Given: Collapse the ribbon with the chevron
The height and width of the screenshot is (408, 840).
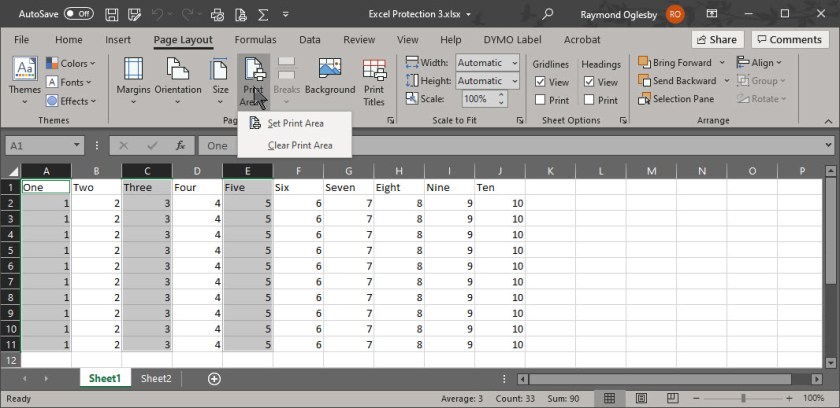Looking at the screenshot, I should coord(828,122).
